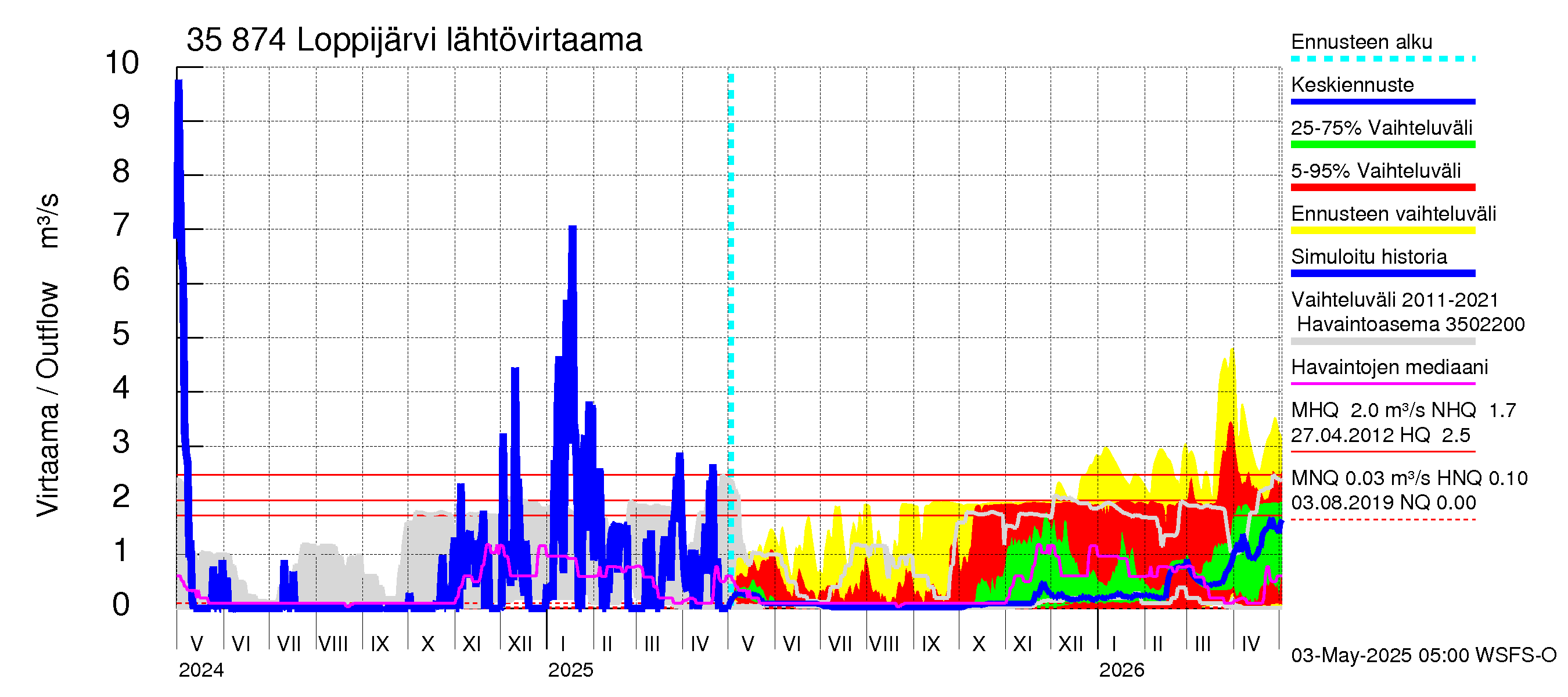Click the y-axis label 'Virtaama / Outflow'
Viewport: 1568px width, 697px height.
coord(48,400)
